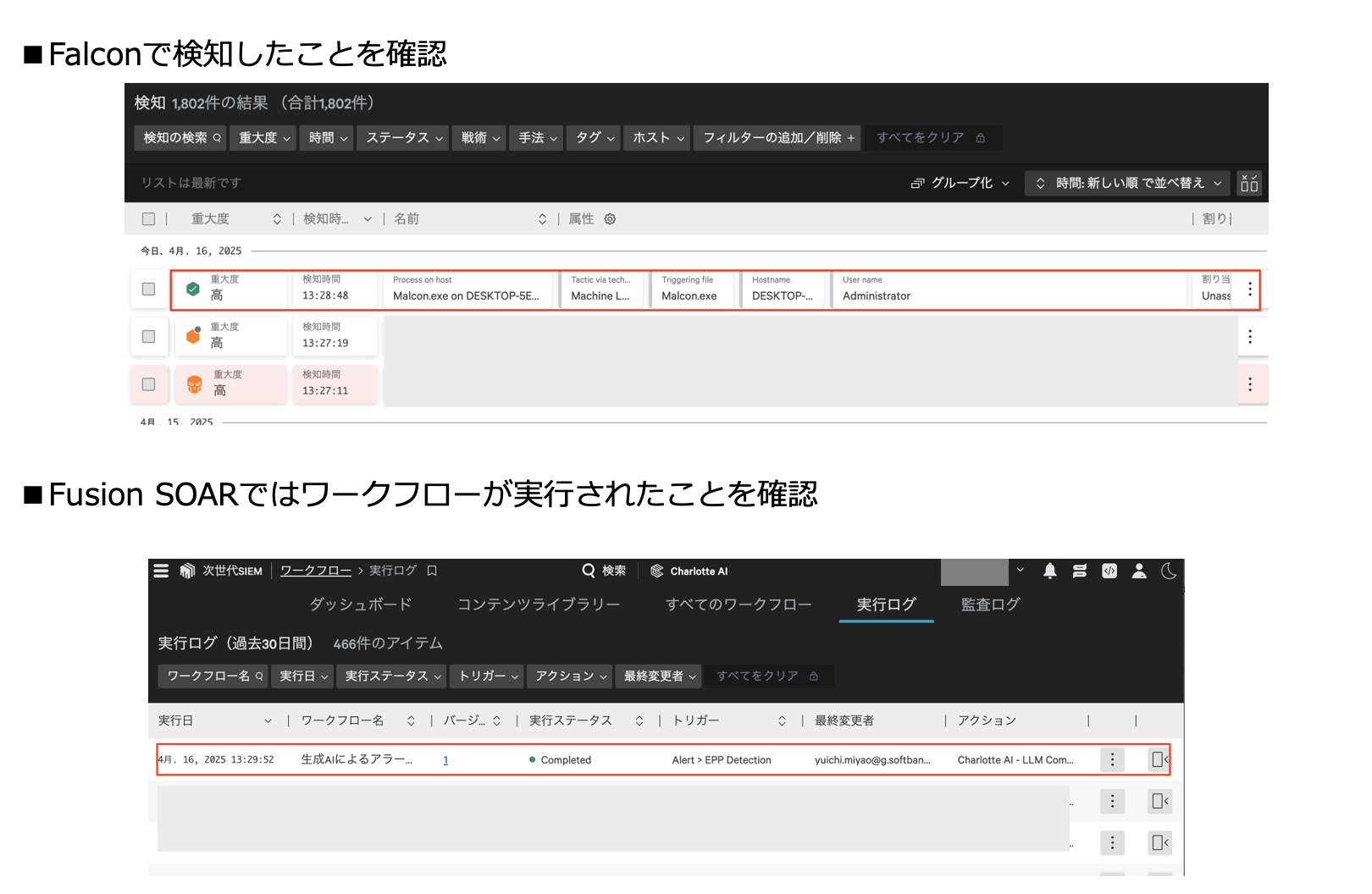Expand the 実行ステータス filter
This screenshot has height=894, width=1372.
[393, 676]
